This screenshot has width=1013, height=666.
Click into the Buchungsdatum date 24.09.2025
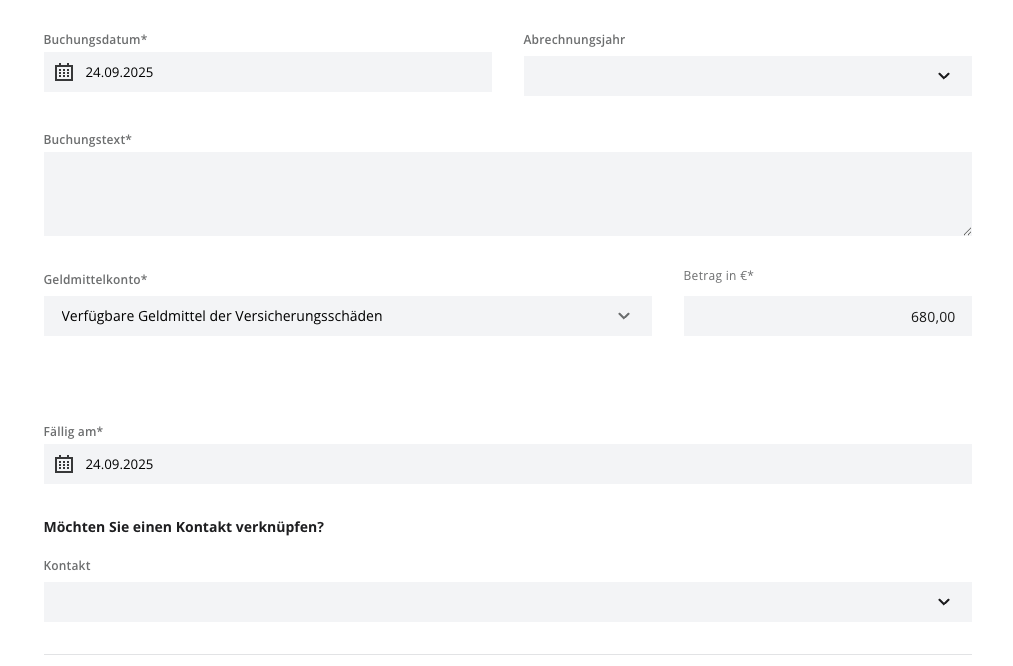click(120, 72)
